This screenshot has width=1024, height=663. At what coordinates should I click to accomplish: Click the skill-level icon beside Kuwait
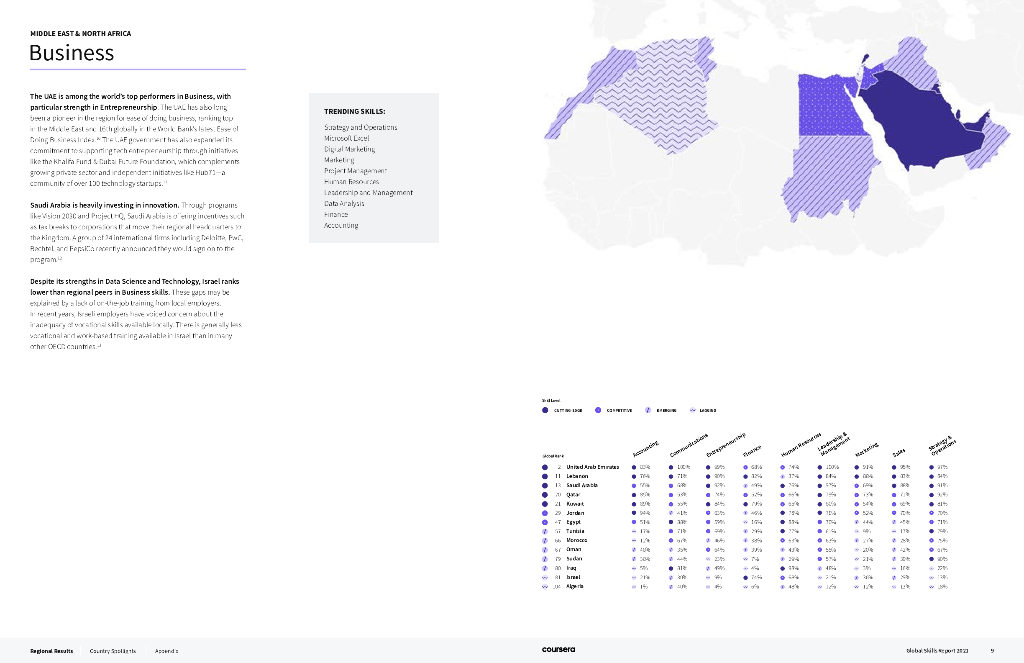click(545, 504)
